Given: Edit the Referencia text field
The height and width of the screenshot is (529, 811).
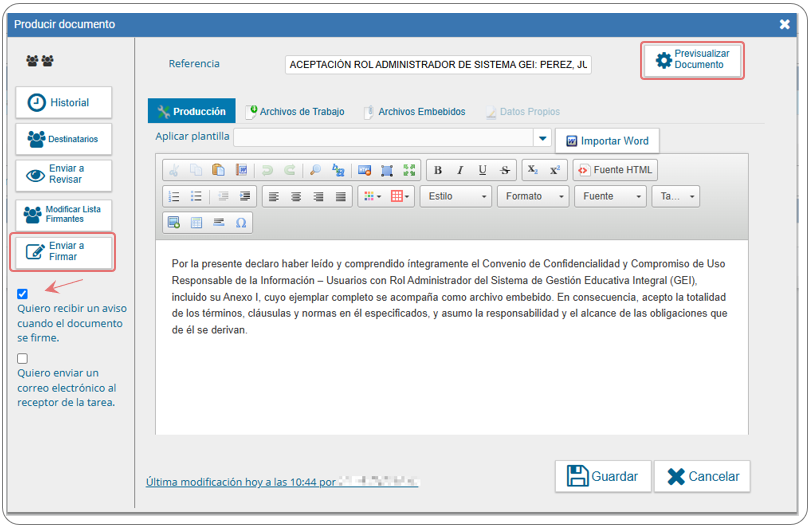Looking at the screenshot, I should 438,65.
